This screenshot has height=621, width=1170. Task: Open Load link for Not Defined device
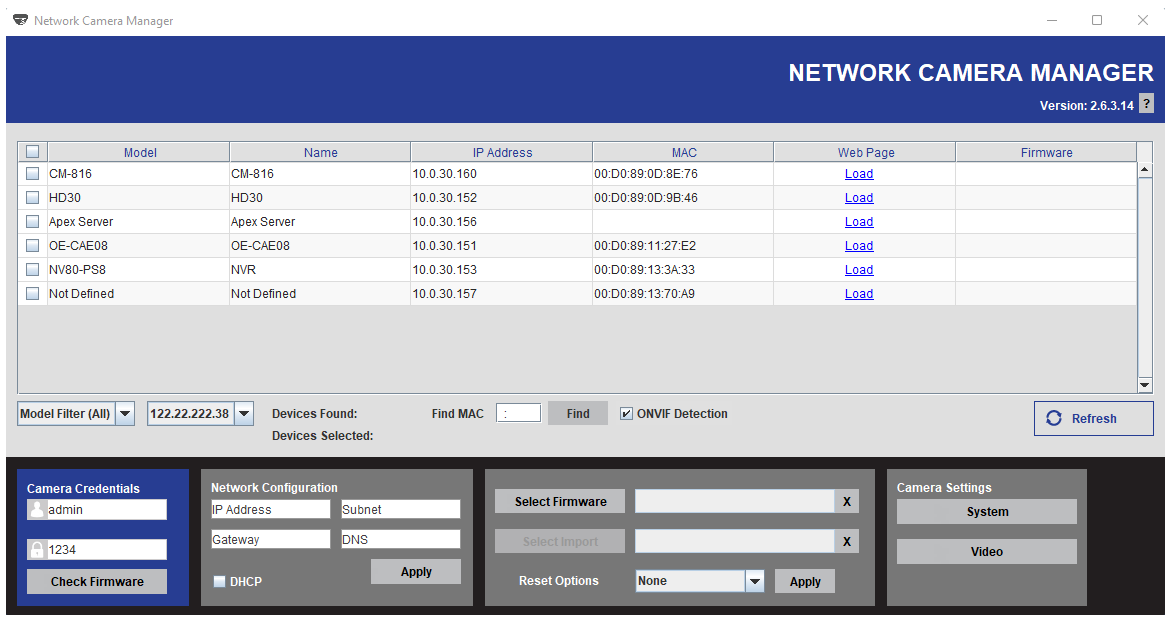(x=859, y=293)
